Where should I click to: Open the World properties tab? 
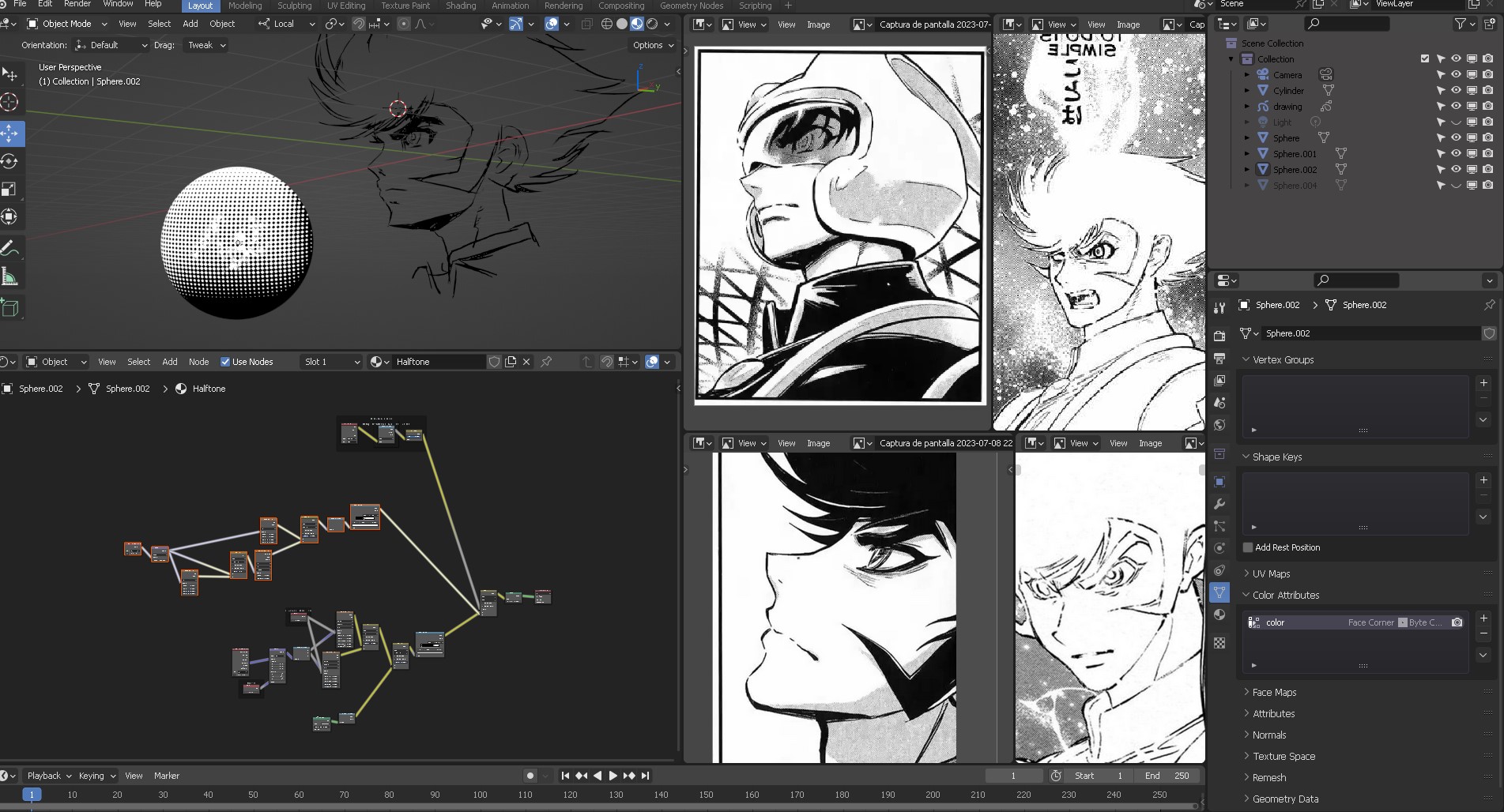click(x=1219, y=425)
